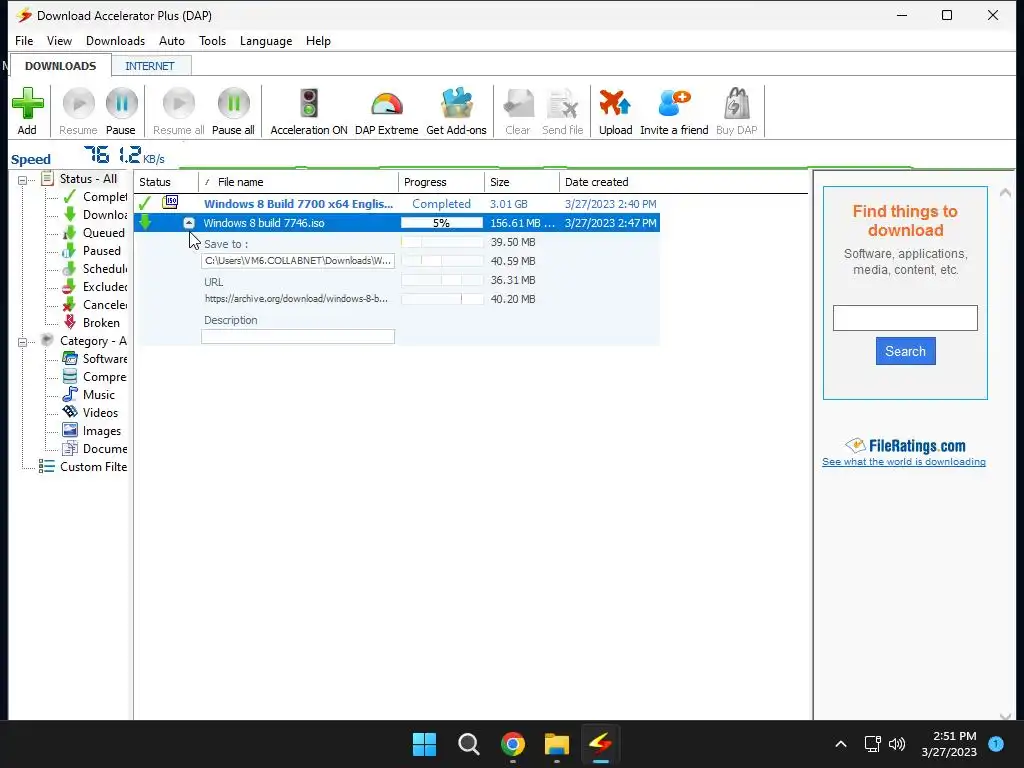Open DAP Extreme speedometer icon

(387, 104)
